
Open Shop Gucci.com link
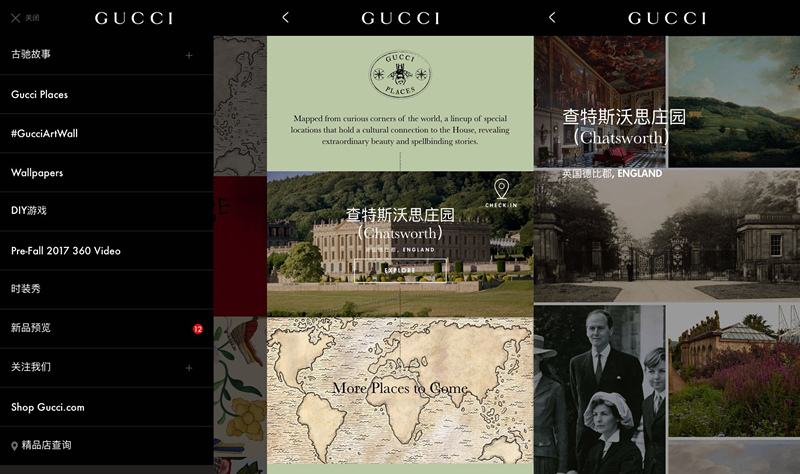(x=107, y=407)
